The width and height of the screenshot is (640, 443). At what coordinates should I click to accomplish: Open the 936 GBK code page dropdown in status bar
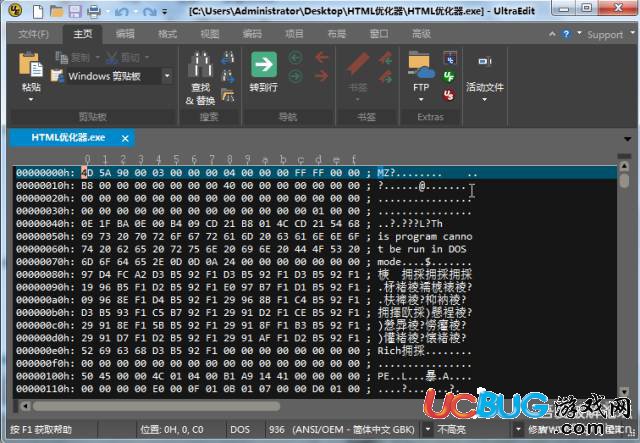[x=427, y=429]
